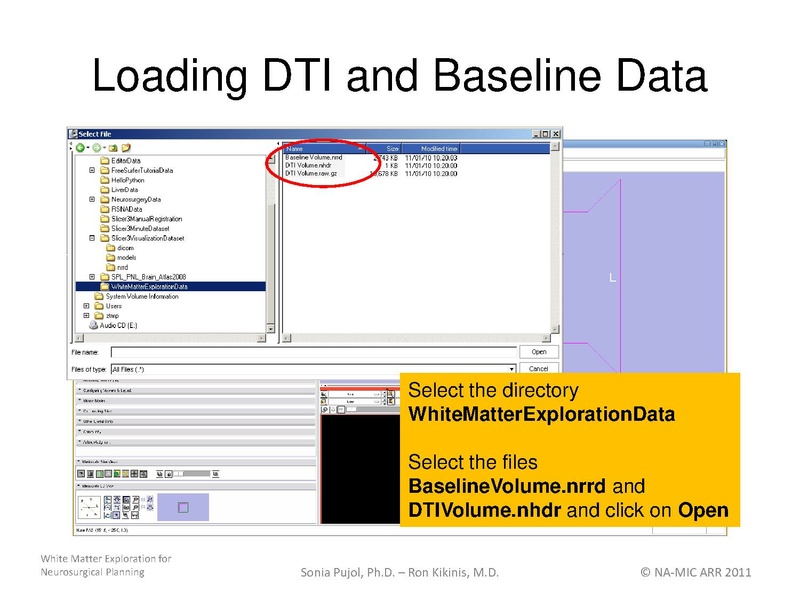The width and height of the screenshot is (800, 600).
Task: Open the Files of type dropdown
Action: tap(512, 369)
